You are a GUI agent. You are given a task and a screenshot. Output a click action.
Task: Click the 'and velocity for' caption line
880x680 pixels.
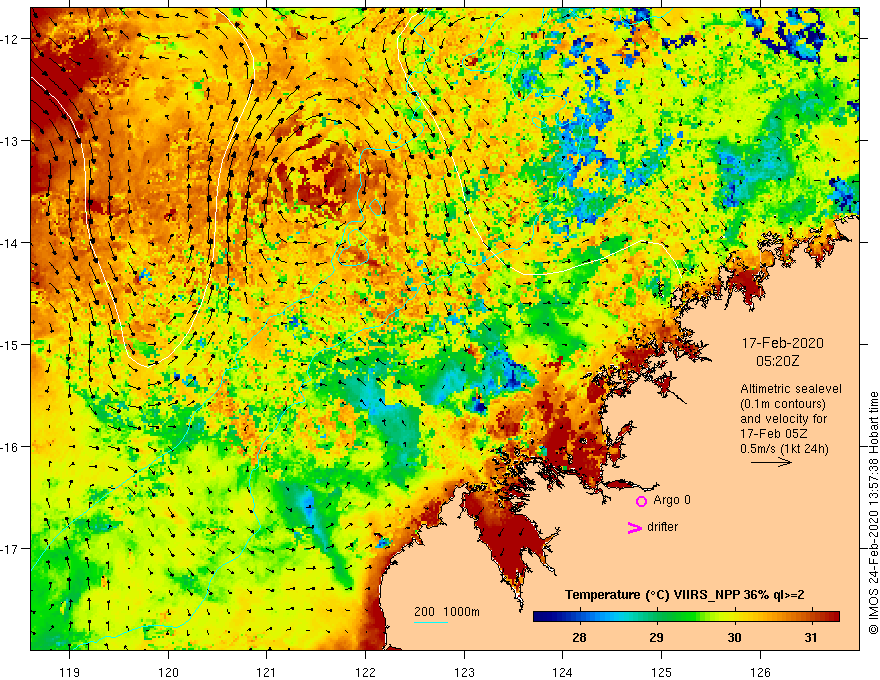pos(783,419)
